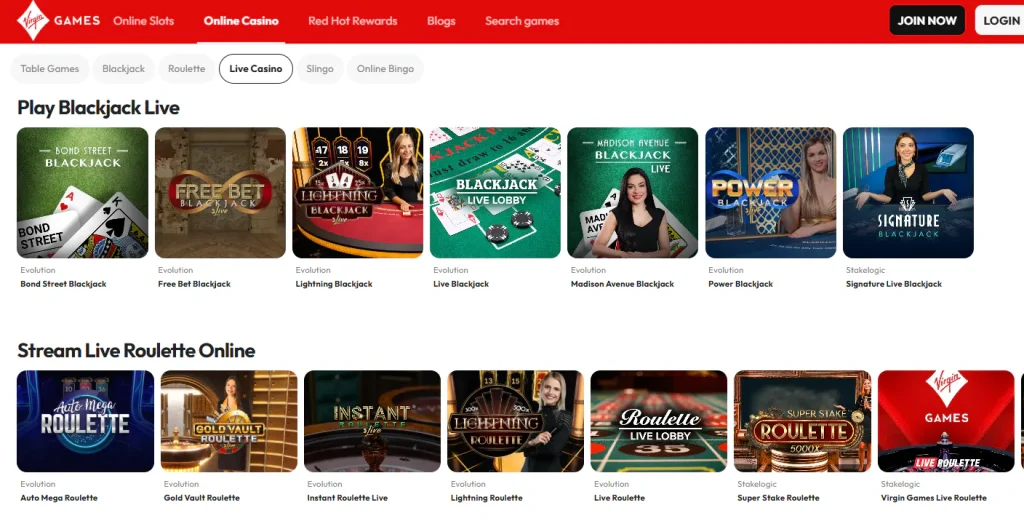Select the Live Casino filter
This screenshot has width=1024, height=521.
click(x=256, y=69)
